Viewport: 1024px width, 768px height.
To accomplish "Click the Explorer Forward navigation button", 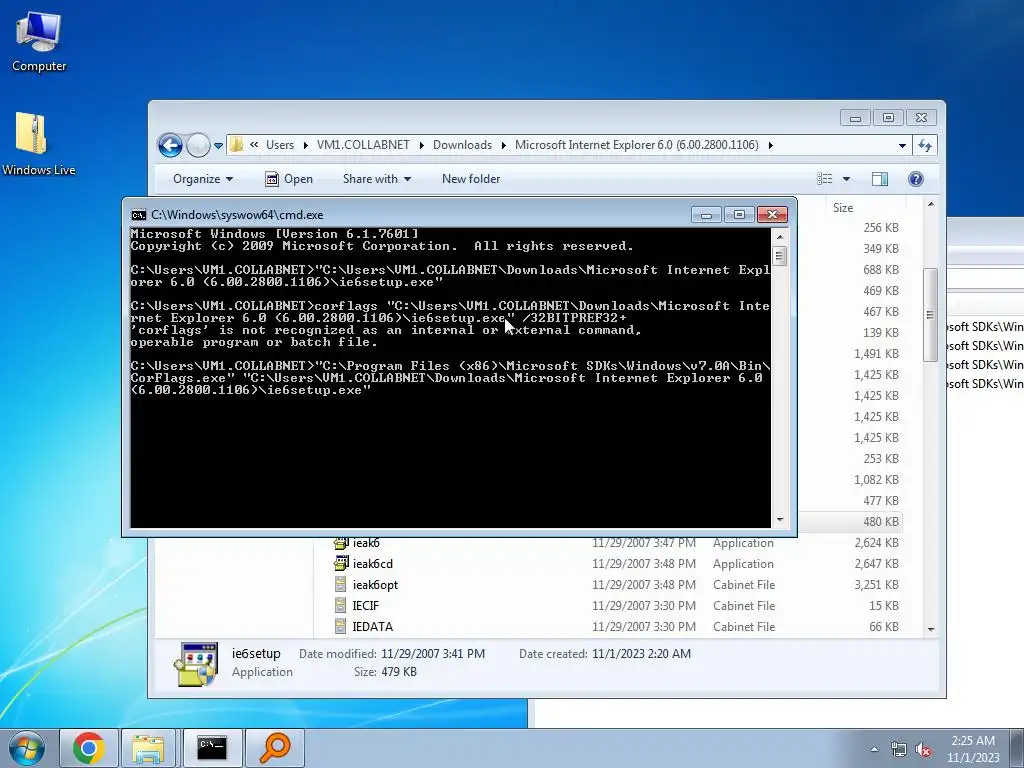I will (198, 145).
